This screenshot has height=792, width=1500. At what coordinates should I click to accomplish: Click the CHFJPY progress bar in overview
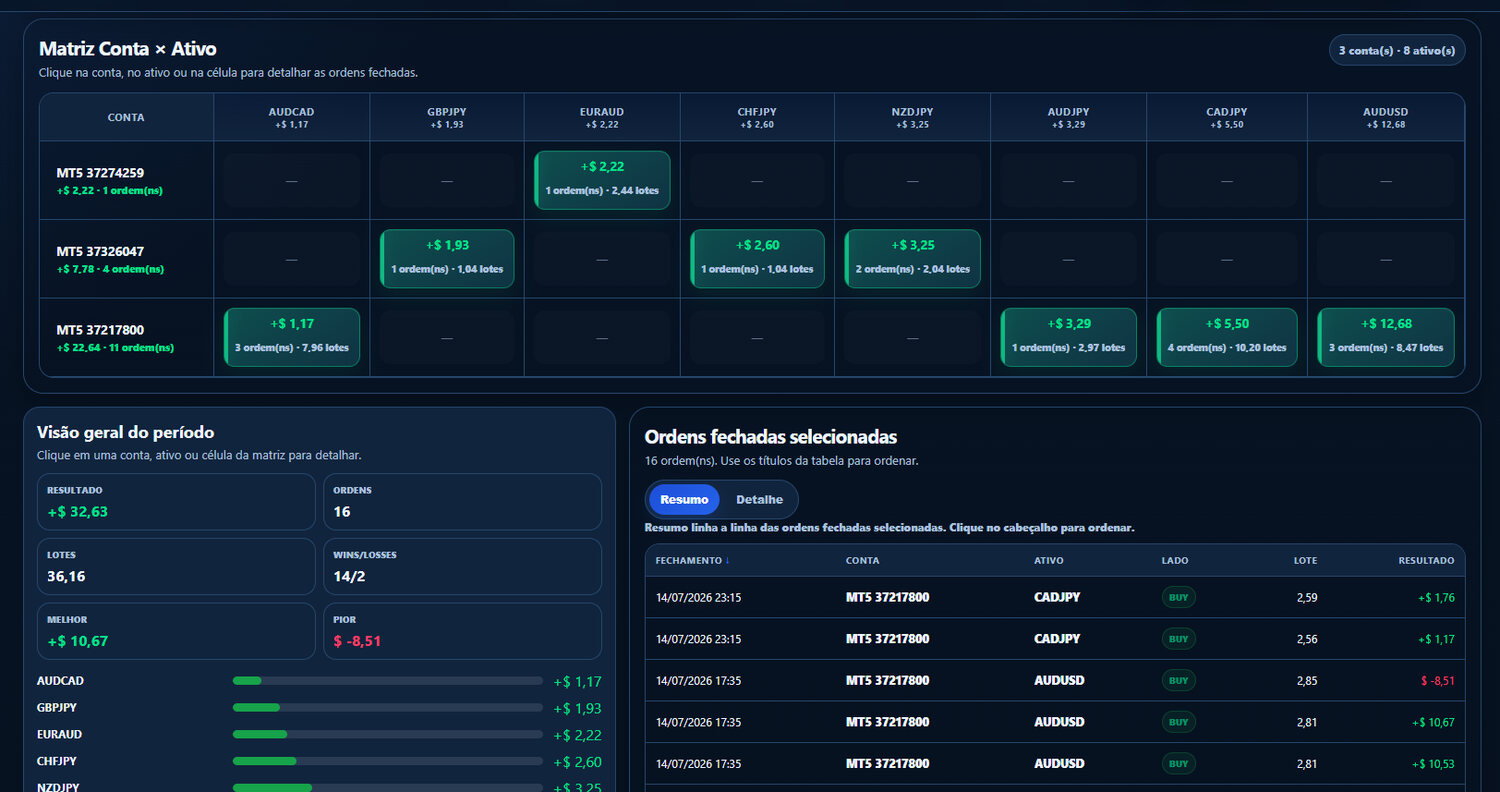pos(388,761)
